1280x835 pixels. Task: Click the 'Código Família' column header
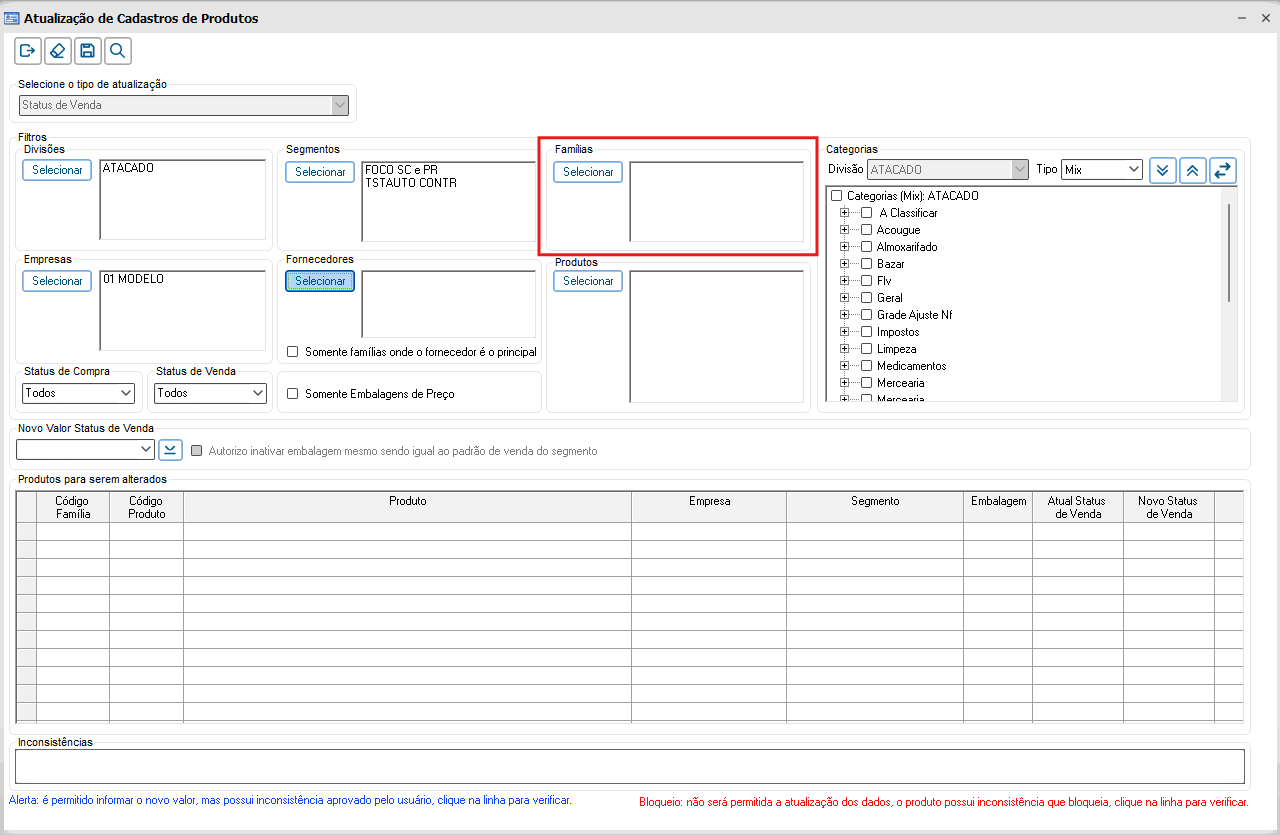tap(73, 507)
